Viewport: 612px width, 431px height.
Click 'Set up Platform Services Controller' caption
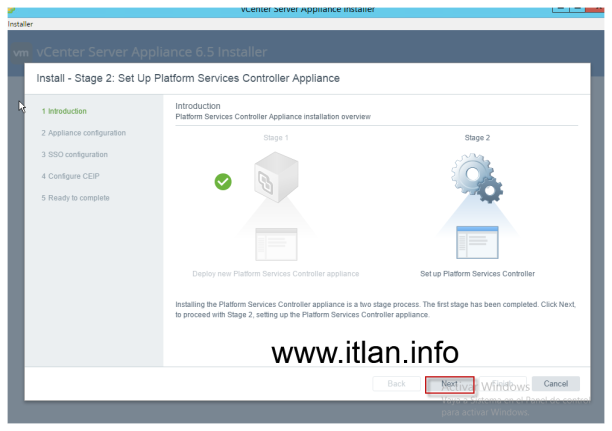point(477,274)
